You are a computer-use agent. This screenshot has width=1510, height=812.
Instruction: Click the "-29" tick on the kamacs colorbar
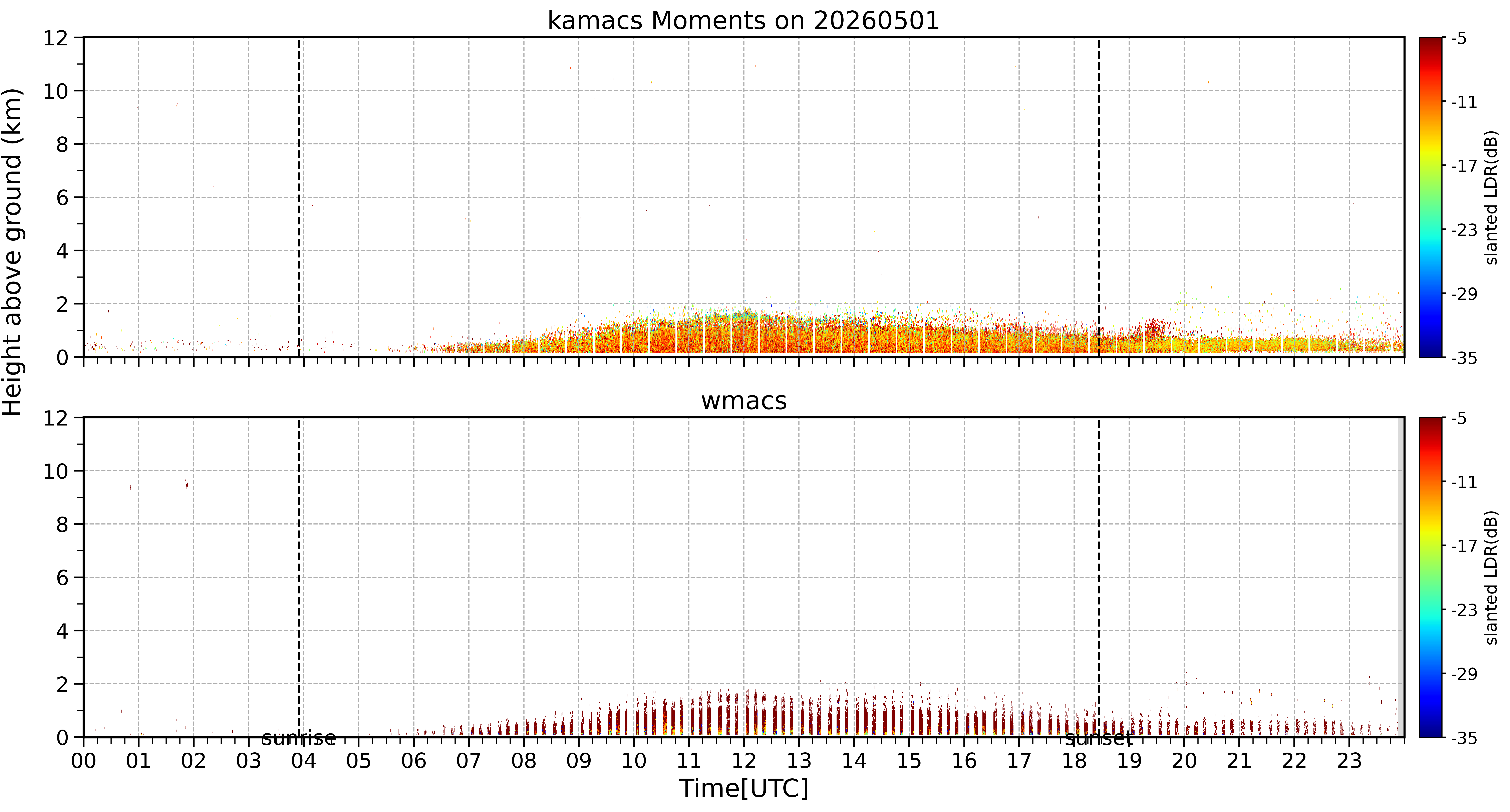pyautogui.click(x=1464, y=293)
